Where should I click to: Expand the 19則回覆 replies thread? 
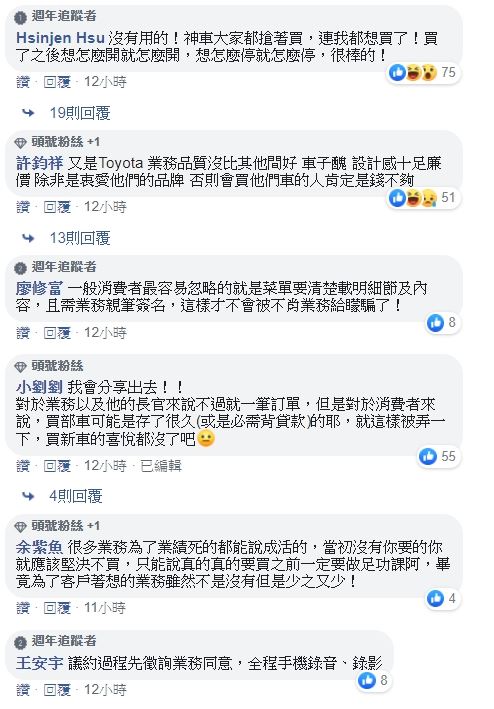(x=80, y=113)
